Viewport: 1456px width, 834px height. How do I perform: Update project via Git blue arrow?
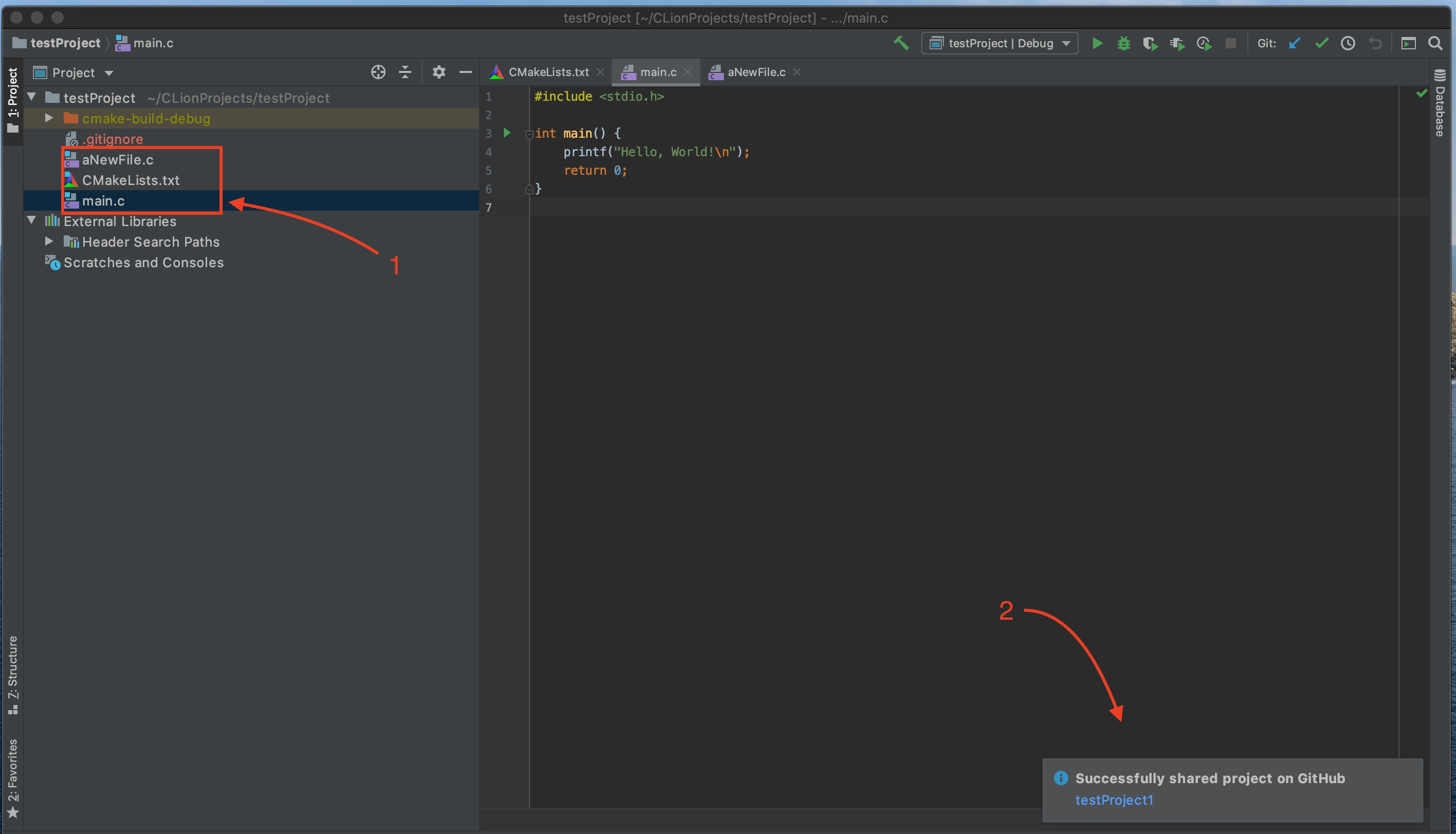coord(1295,43)
